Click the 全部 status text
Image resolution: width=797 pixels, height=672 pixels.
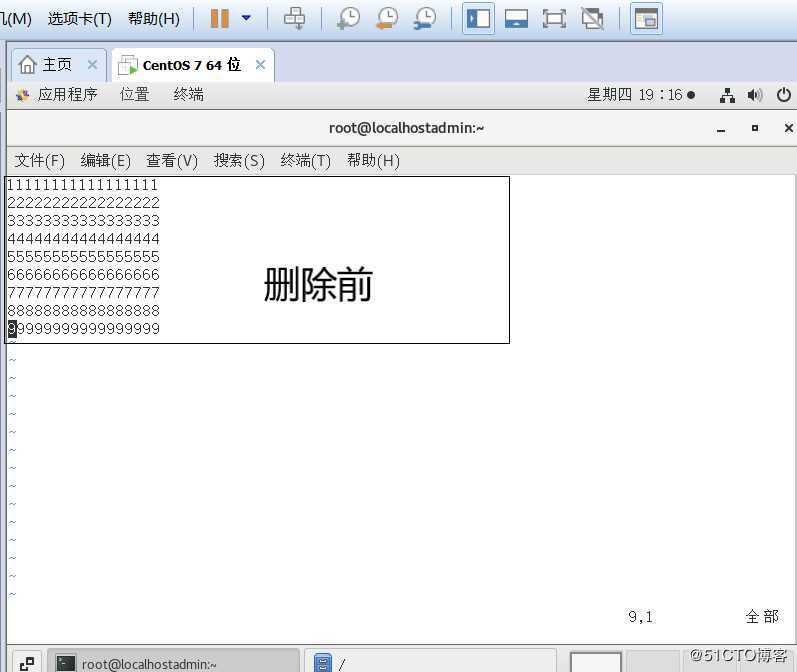[762, 617]
